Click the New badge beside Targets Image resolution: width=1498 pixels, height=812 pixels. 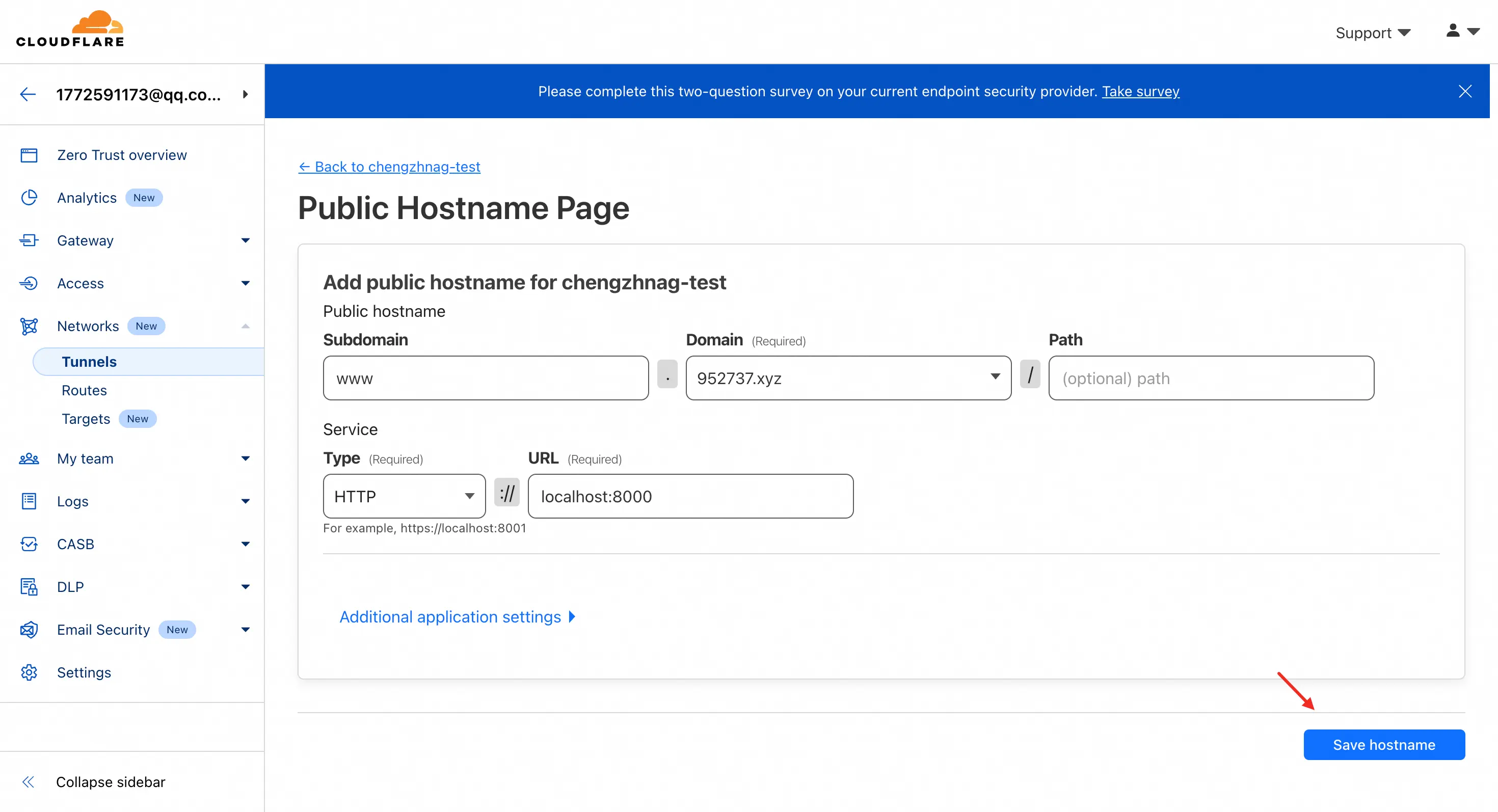click(137, 419)
